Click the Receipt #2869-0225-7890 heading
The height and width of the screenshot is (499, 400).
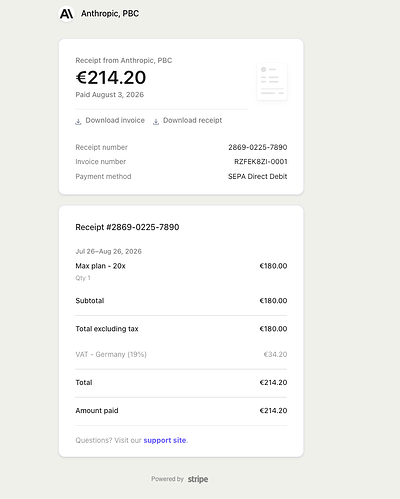[x=127, y=227]
